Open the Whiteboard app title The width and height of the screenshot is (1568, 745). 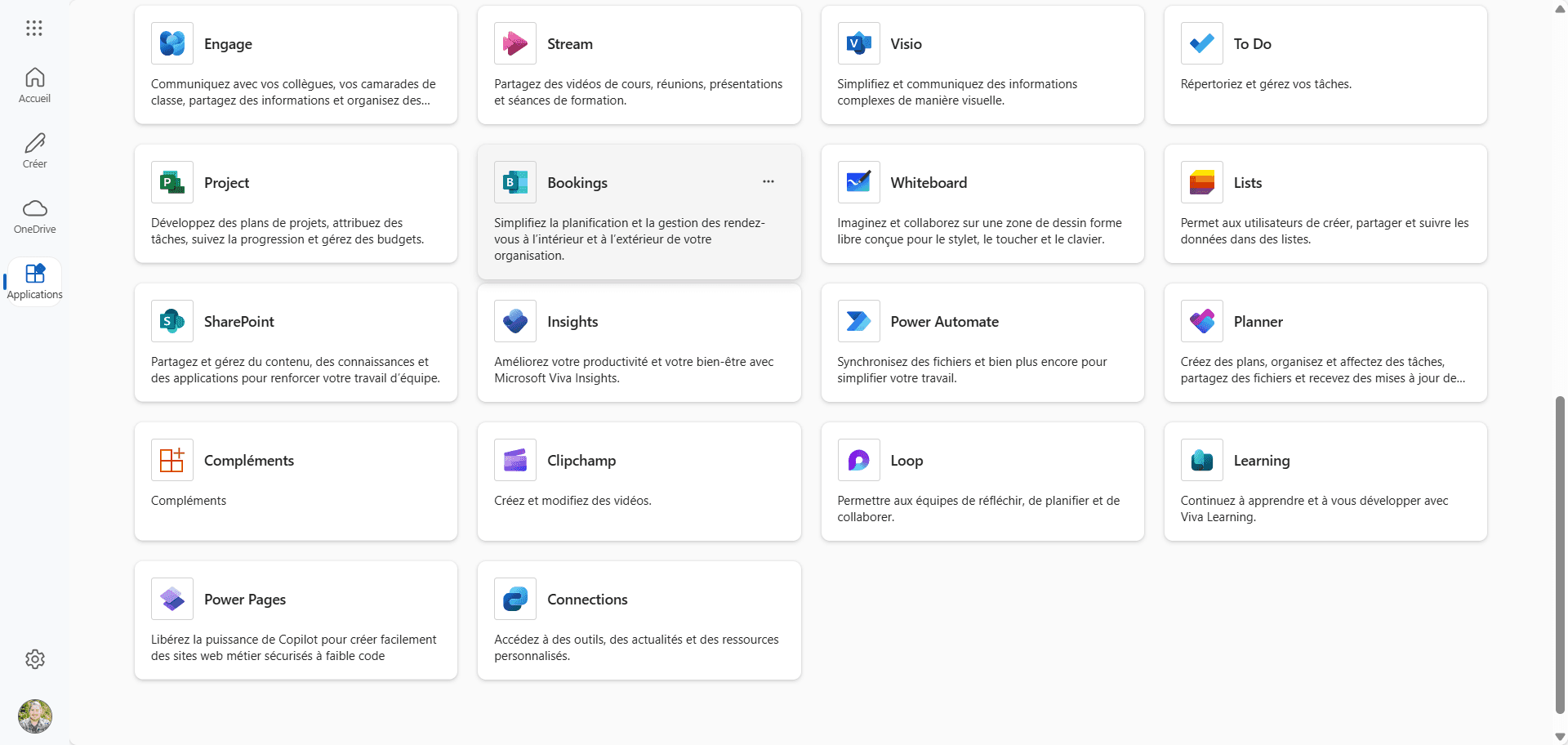tap(929, 183)
